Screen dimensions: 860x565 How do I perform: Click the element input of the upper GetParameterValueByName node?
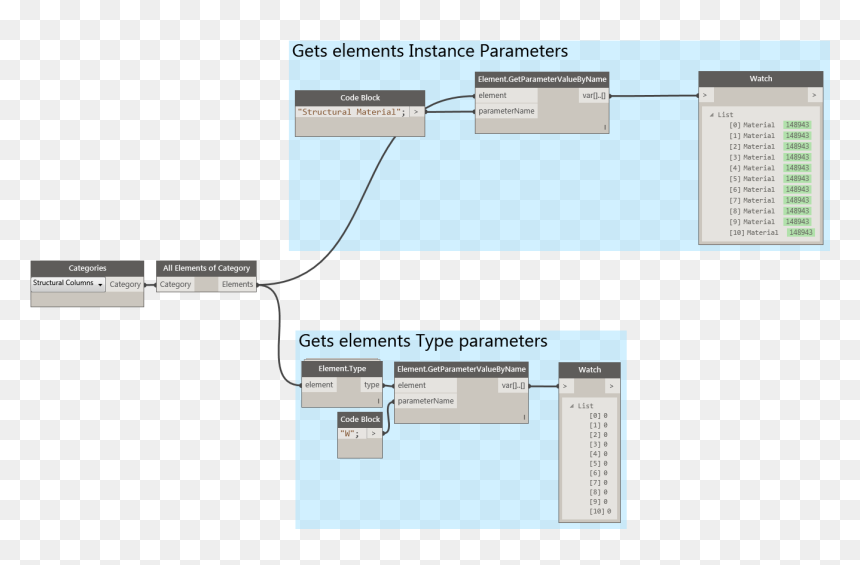506,95
